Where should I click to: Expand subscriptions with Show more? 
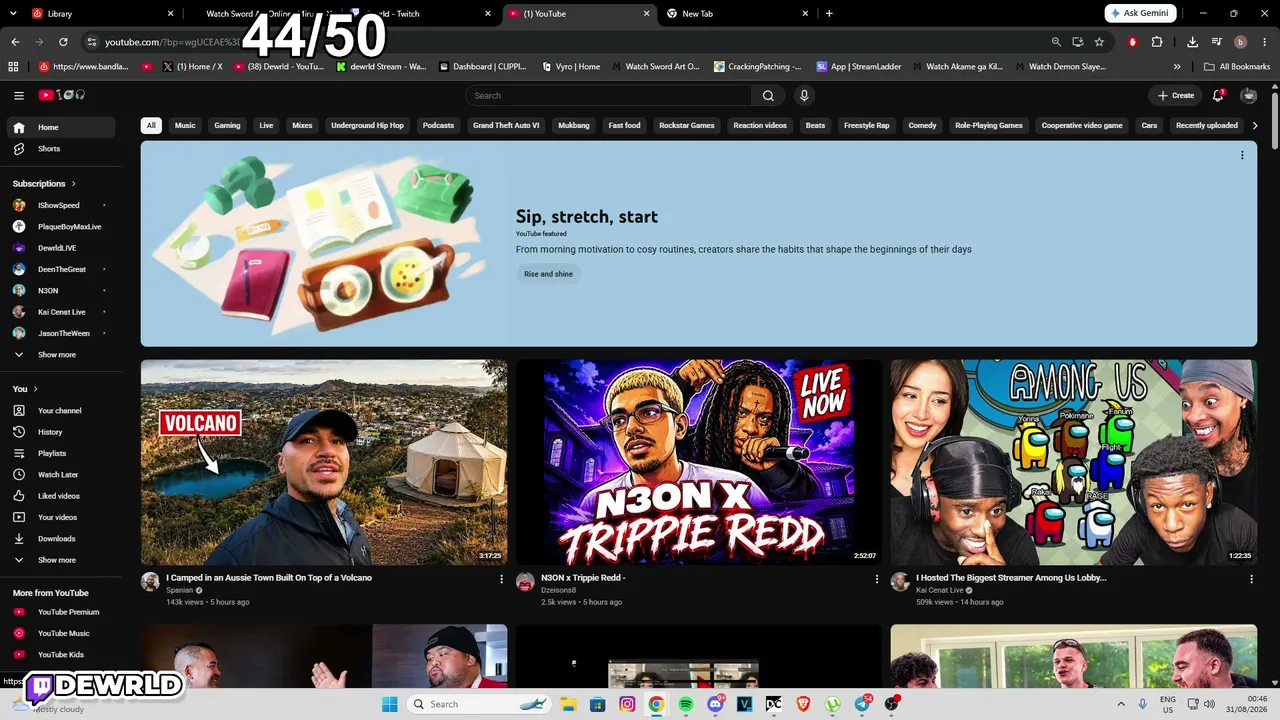coord(58,355)
